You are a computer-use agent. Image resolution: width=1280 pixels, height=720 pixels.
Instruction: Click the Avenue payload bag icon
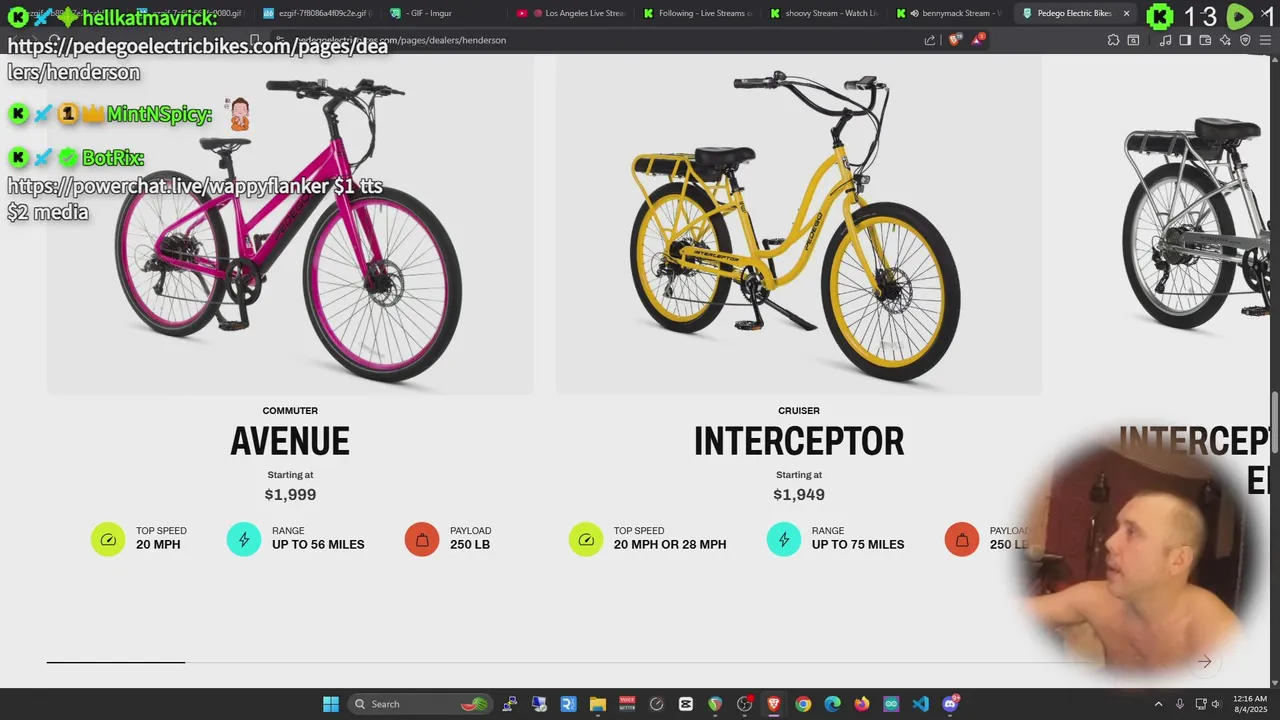[x=422, y=540]
